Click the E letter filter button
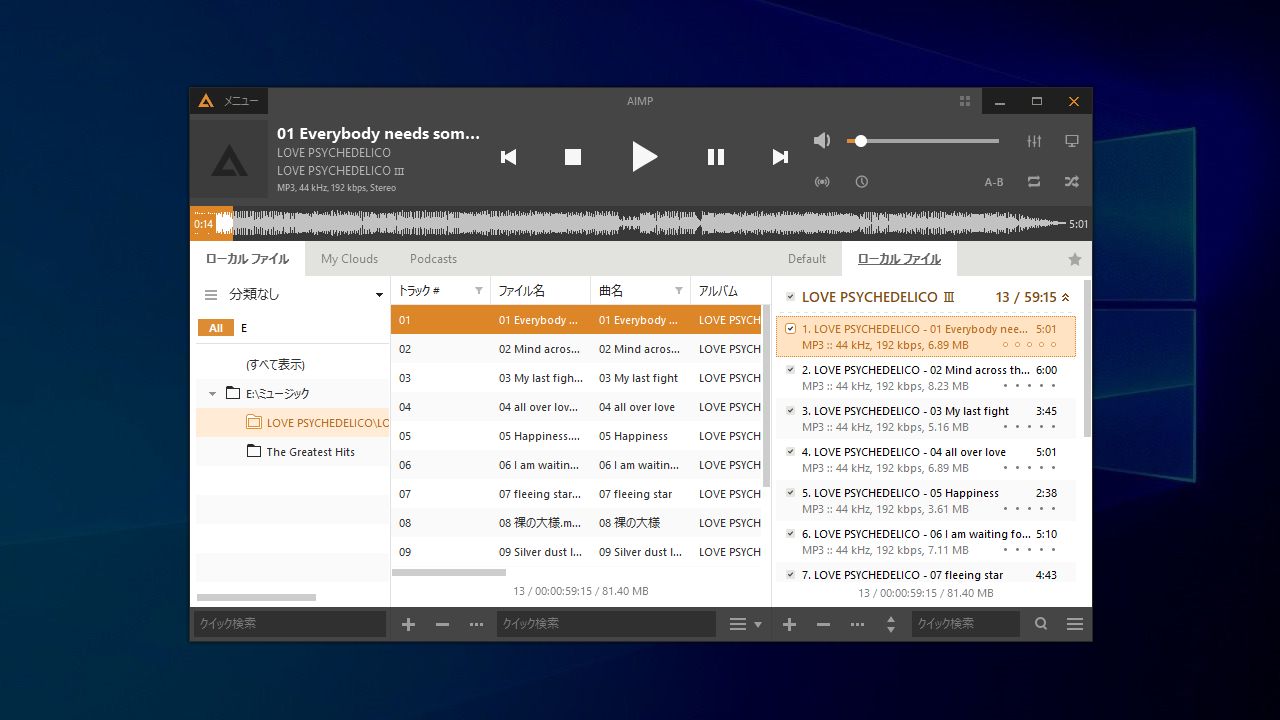Image resolution: width=1280 pixels, height=720 pixels. tap(244, 328)
